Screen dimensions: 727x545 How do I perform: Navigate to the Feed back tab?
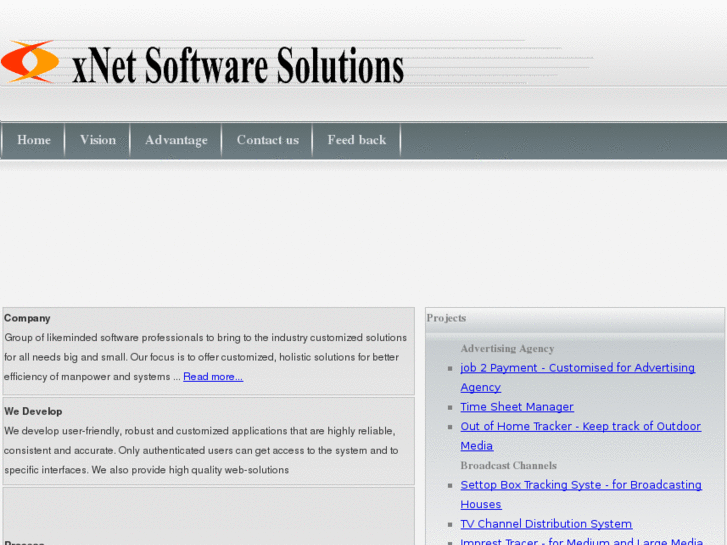(356, 140)
